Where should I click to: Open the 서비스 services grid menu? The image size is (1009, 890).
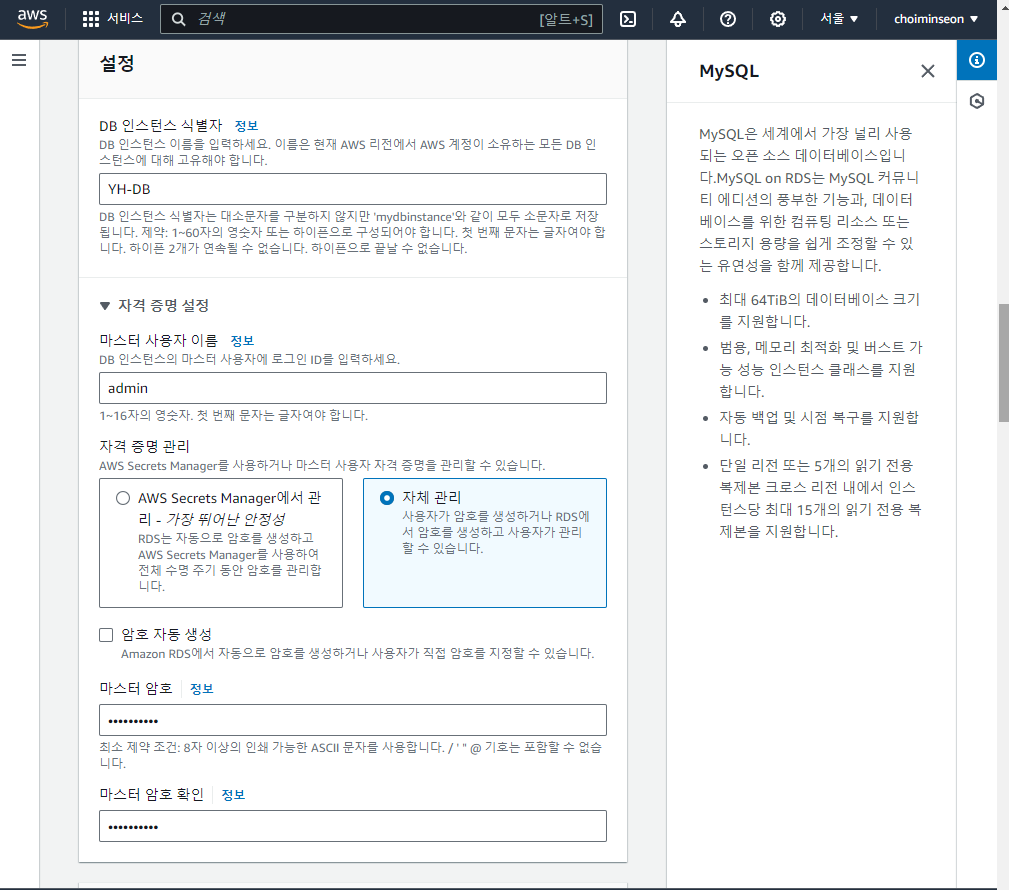pyautogui.click(x=91, y=19)
